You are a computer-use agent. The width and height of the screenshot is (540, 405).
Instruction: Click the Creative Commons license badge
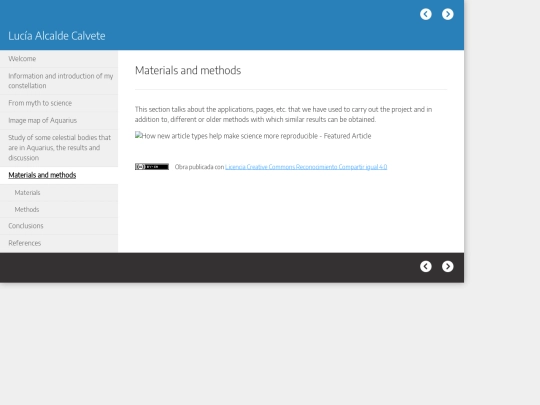152,167
